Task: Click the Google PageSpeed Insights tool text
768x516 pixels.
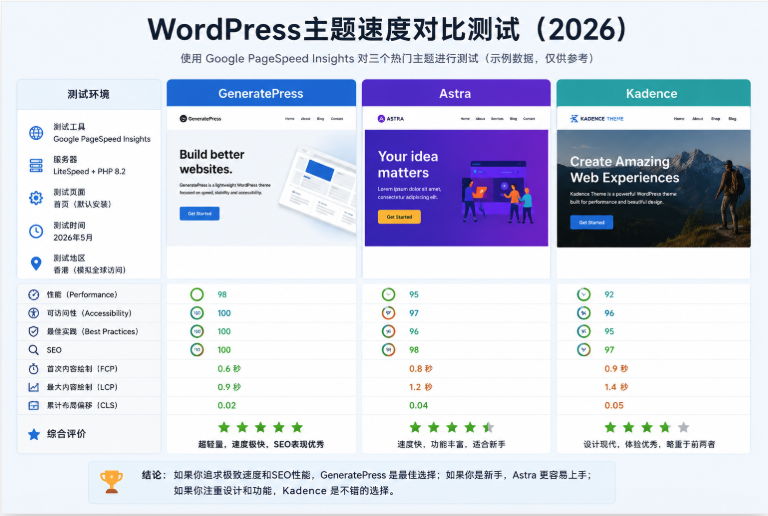Action: (102, 139)
